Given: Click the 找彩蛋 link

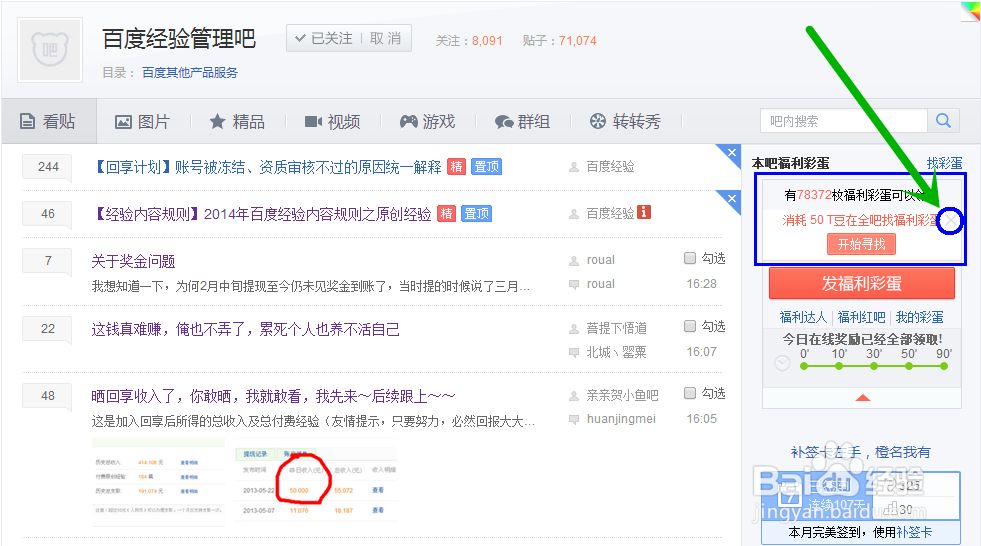Looking at the screenshot, I should (x=944, y=163).
